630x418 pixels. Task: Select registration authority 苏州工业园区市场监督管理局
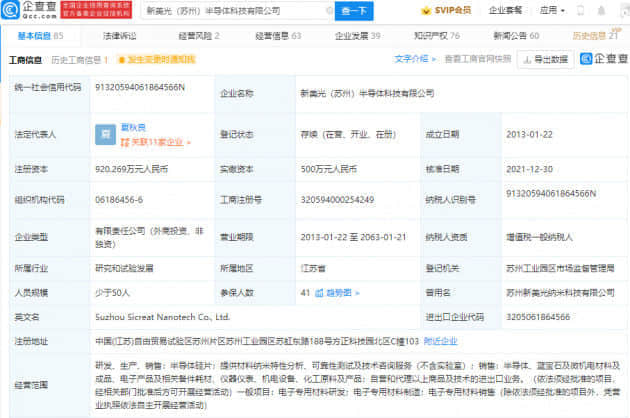[560, 268]
